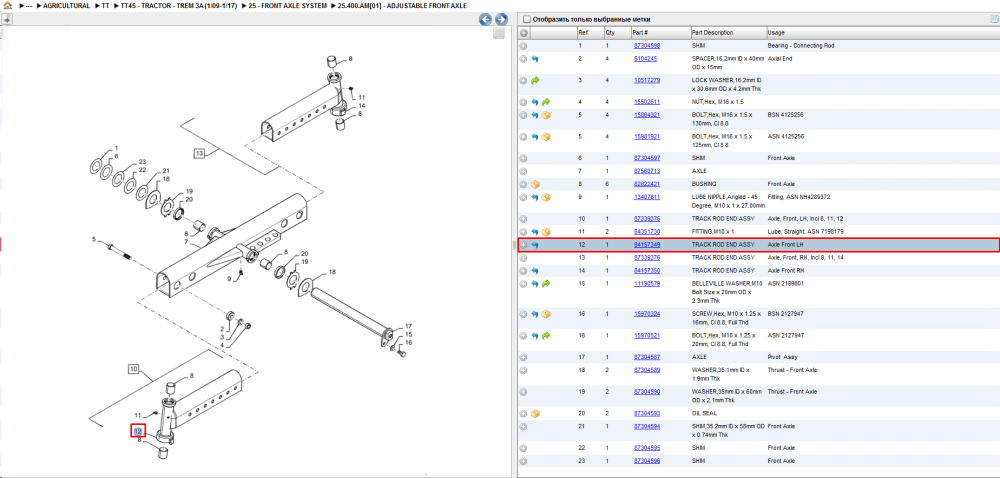Screen dimensions: 1000x478
Task: Select gray circle marker for AXLE 87304587
Action: tap(524, 358)
